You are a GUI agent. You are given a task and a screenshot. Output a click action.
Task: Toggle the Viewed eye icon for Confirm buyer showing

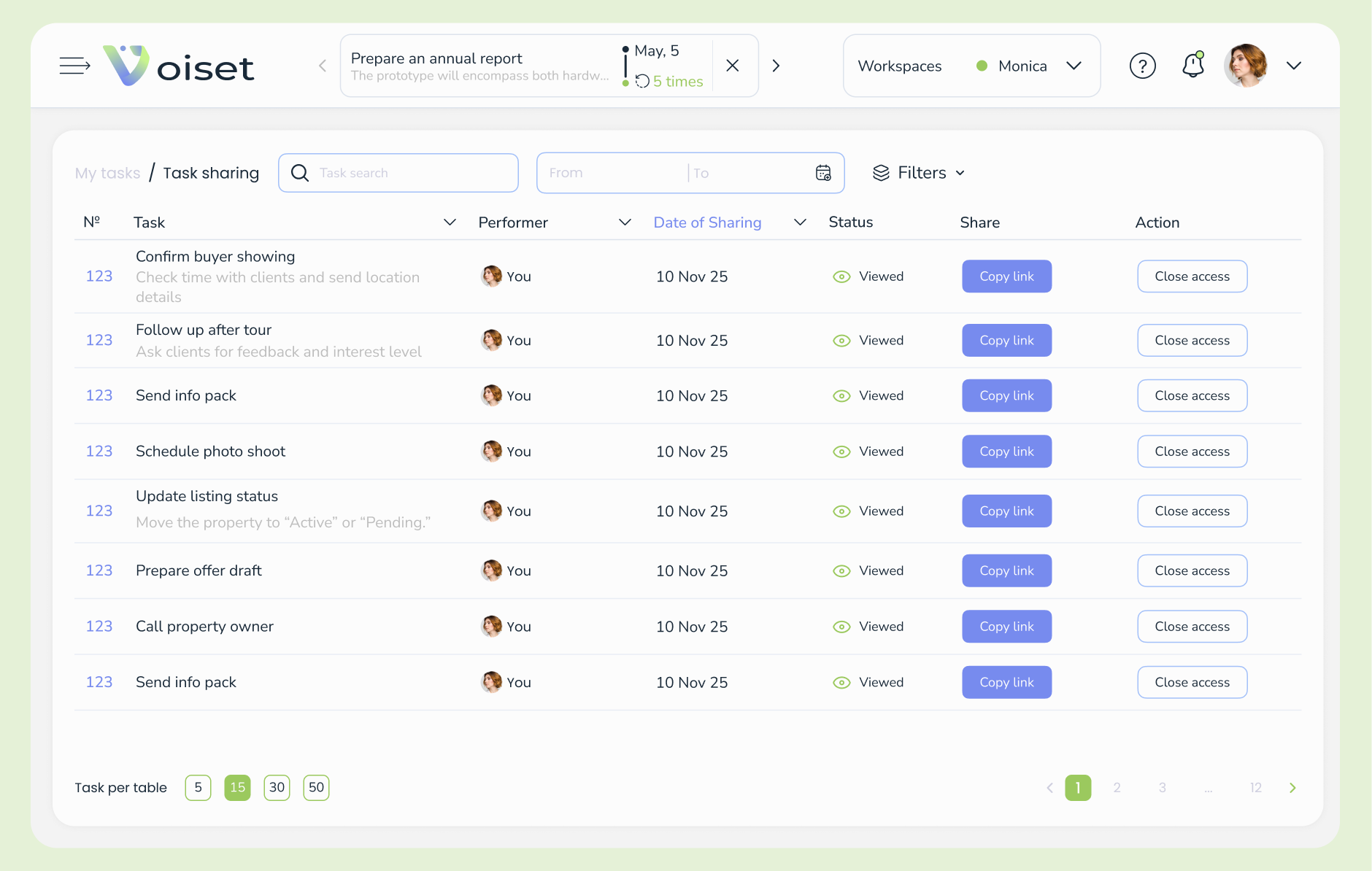pyautogui.click(x=841, y=276)
